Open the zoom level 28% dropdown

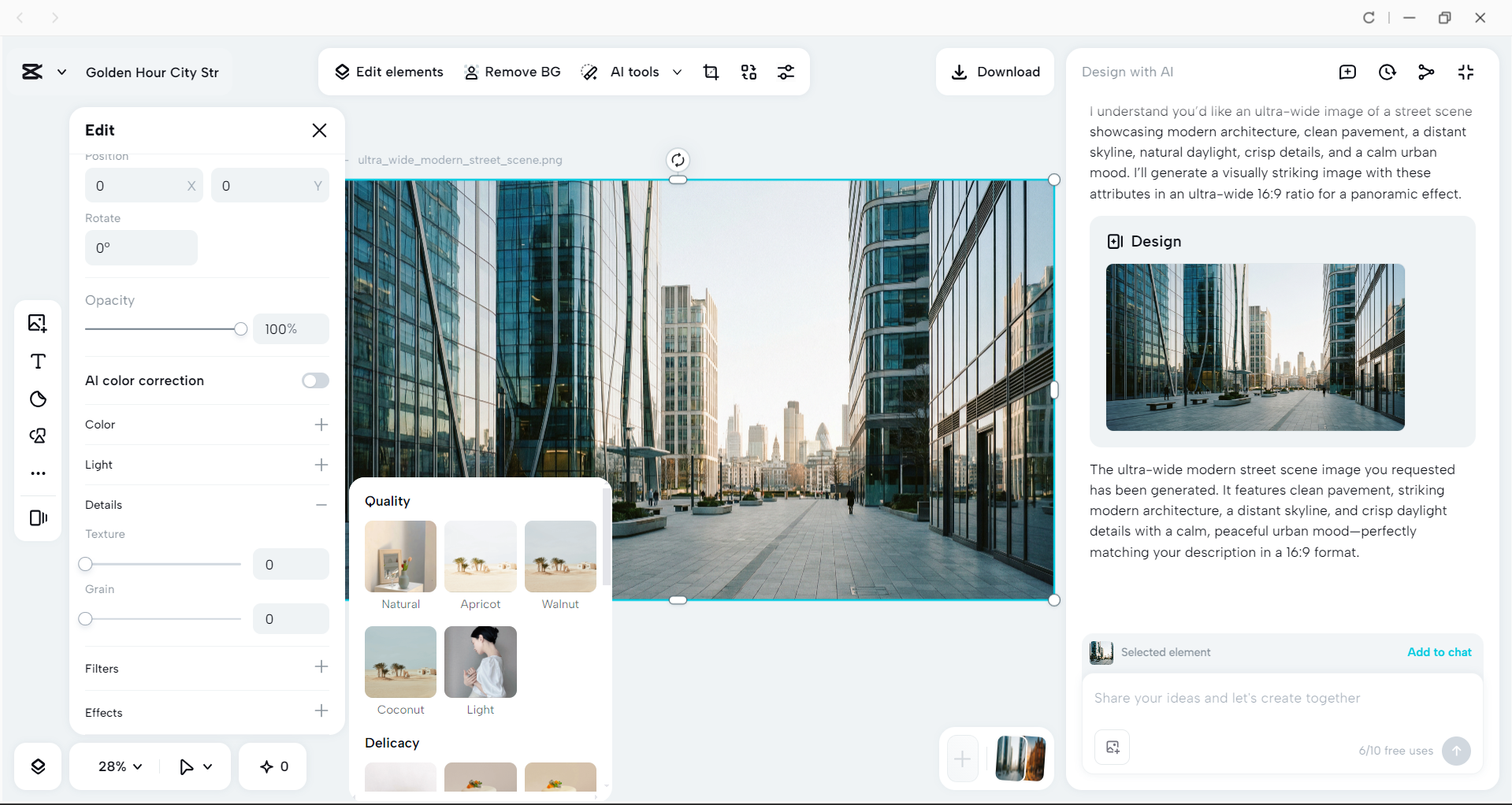(x=118, y=766)
